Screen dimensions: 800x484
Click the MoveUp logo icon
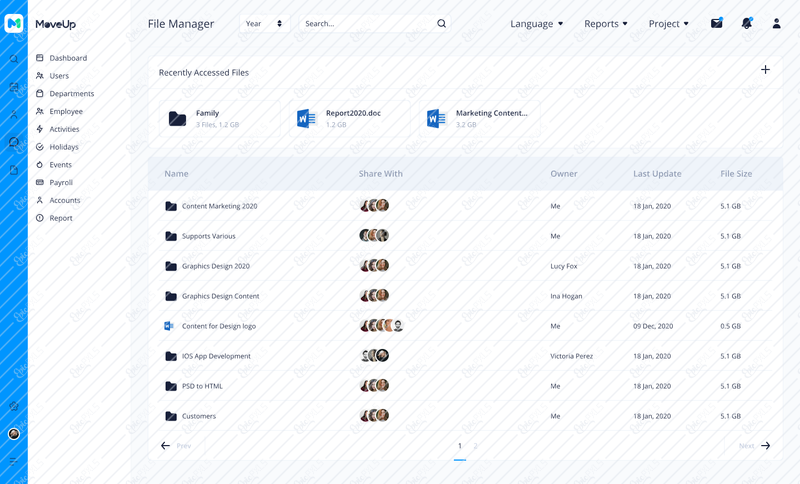[x=14, y=23]
